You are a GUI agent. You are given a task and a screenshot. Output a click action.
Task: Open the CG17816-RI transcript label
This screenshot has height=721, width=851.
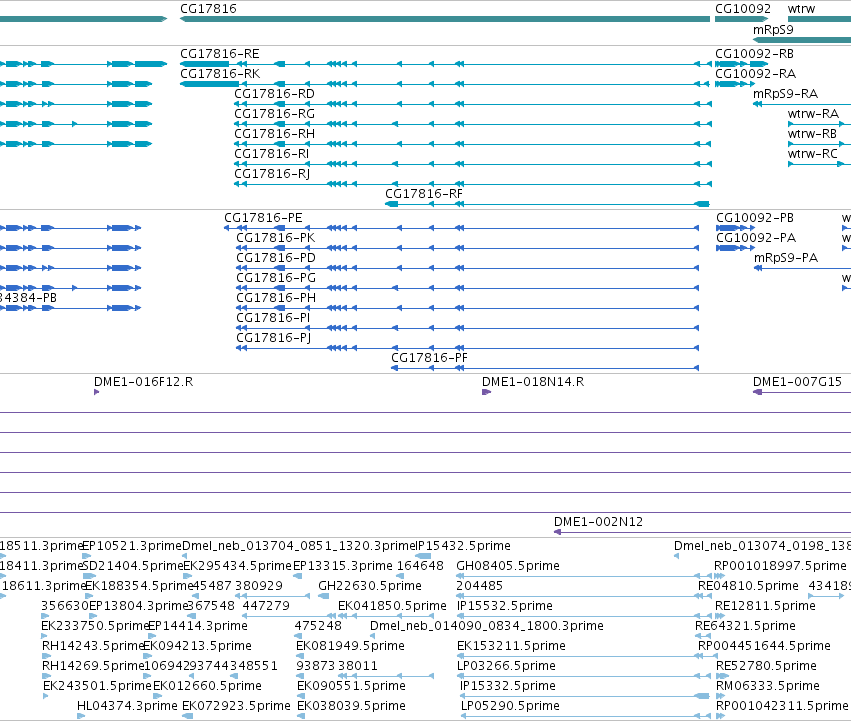(272, 154)
